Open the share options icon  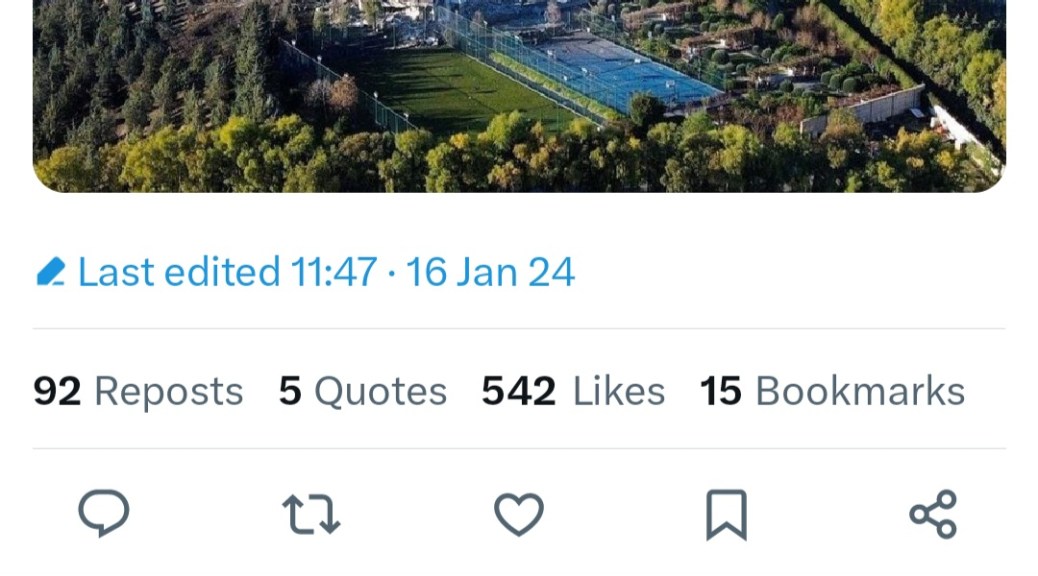pyautogui.click(x=933, y=515)
